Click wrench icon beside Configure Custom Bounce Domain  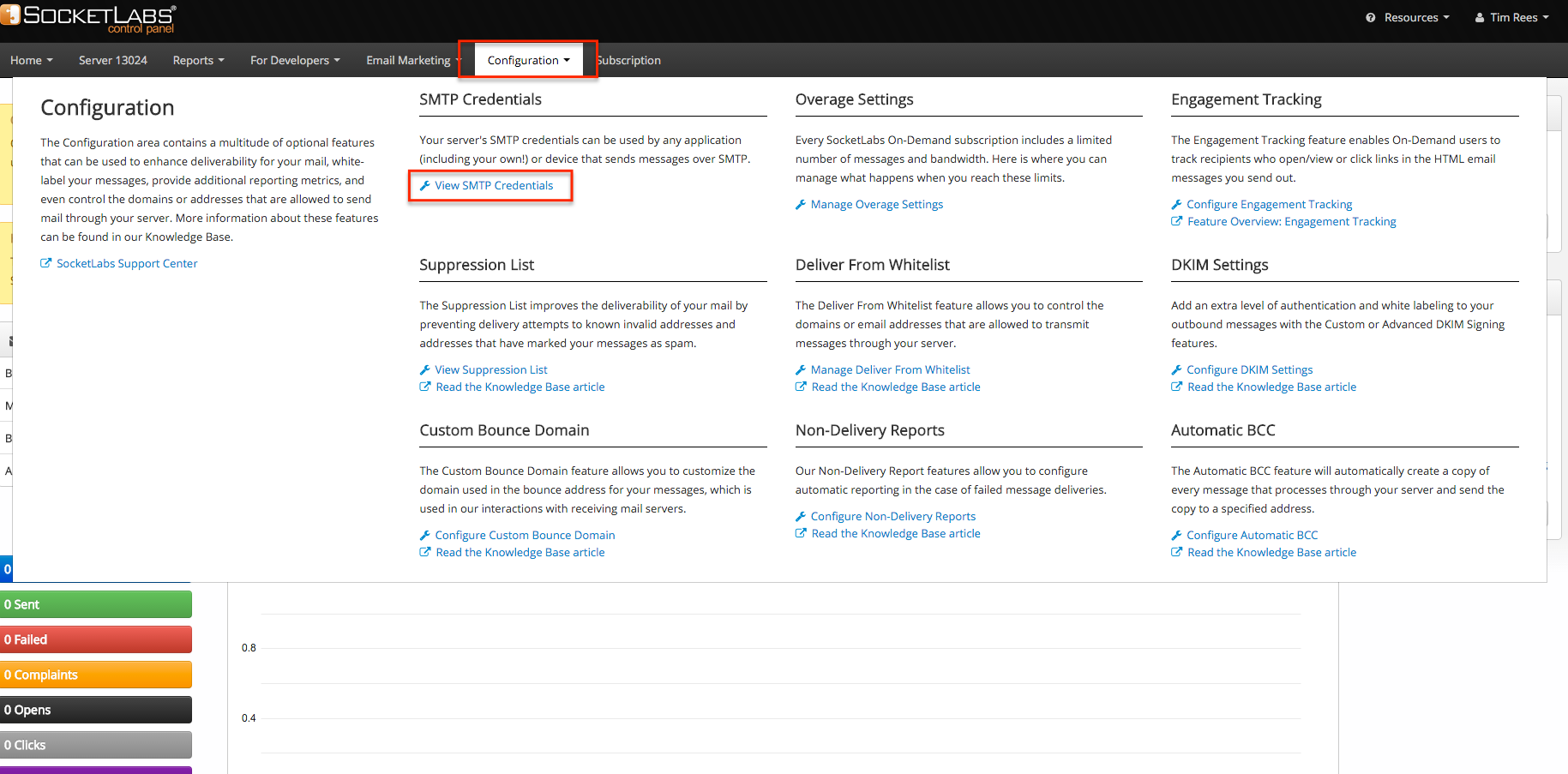pos(424,535)
